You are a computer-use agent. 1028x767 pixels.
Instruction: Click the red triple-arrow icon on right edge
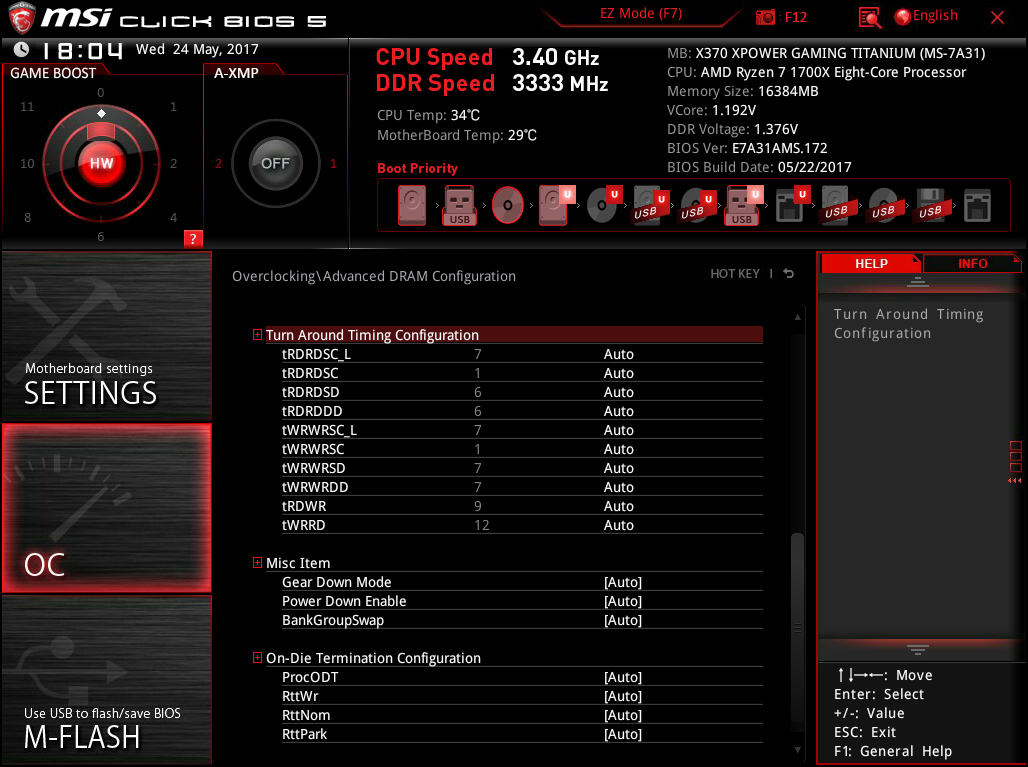point(1014,481)
